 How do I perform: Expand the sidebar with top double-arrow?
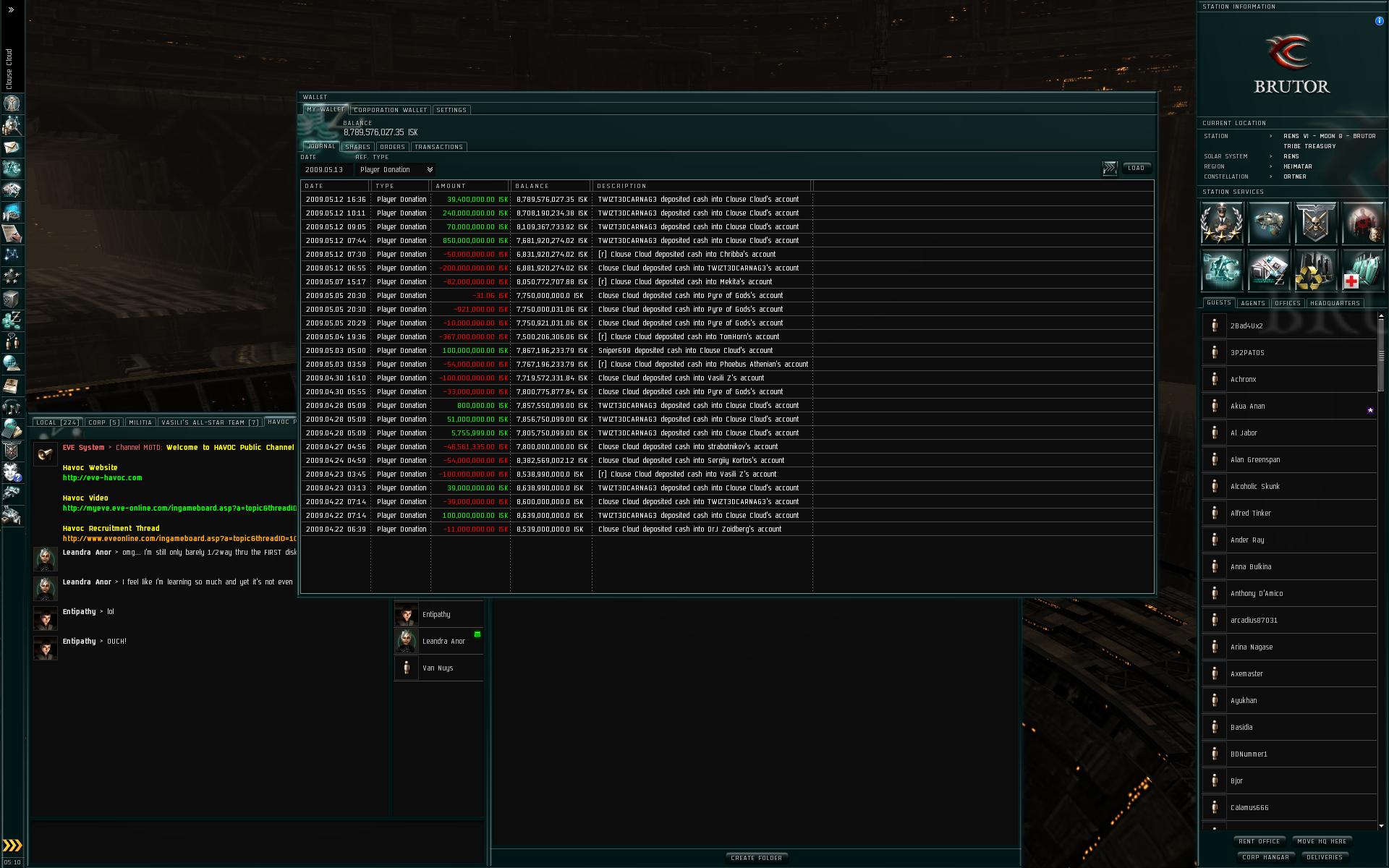(x=11, y=10)
